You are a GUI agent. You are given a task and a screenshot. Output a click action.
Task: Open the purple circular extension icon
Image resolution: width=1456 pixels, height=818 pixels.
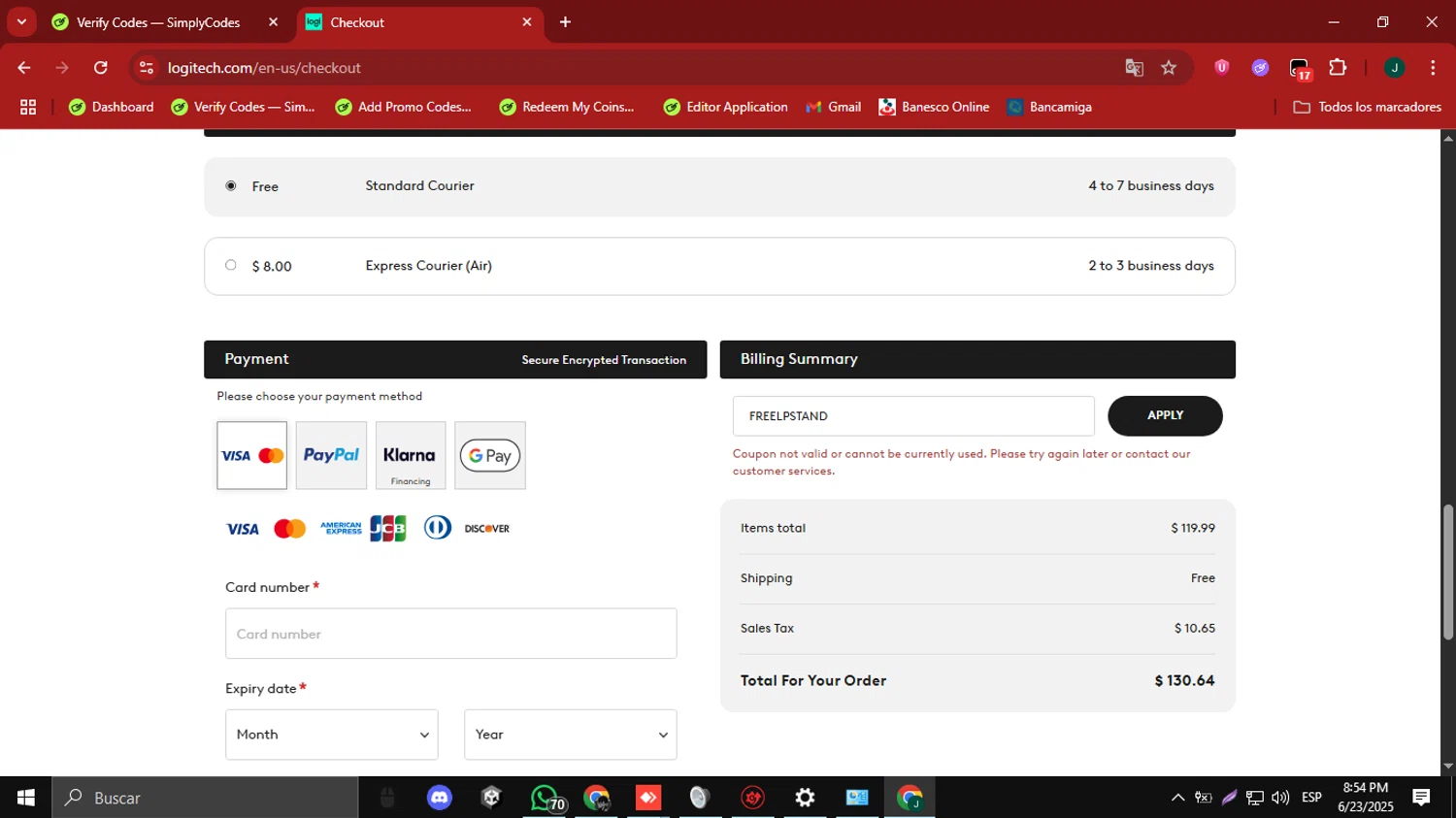tap(1260, 68)
